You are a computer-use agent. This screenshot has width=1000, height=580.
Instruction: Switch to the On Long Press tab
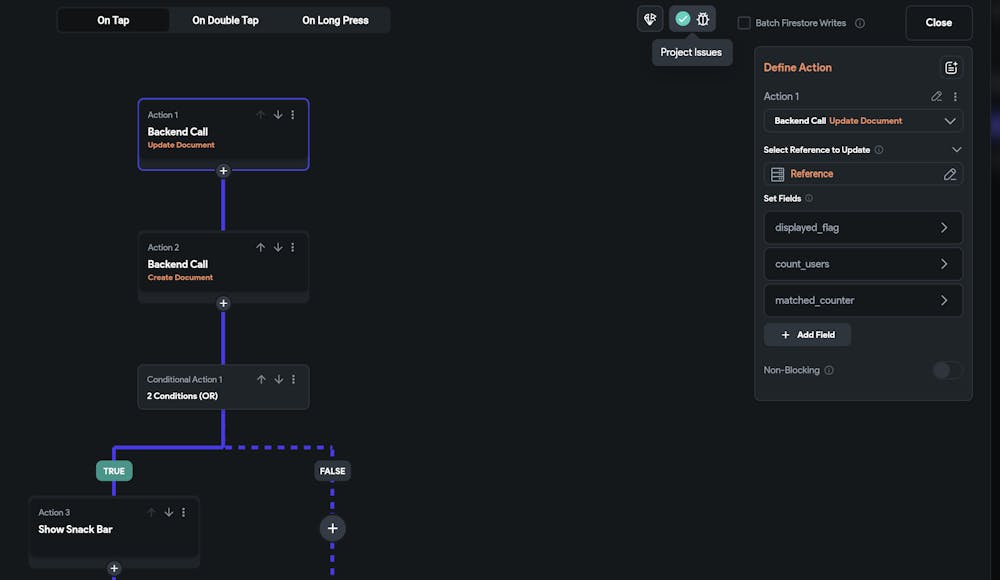tap(335, 19)
